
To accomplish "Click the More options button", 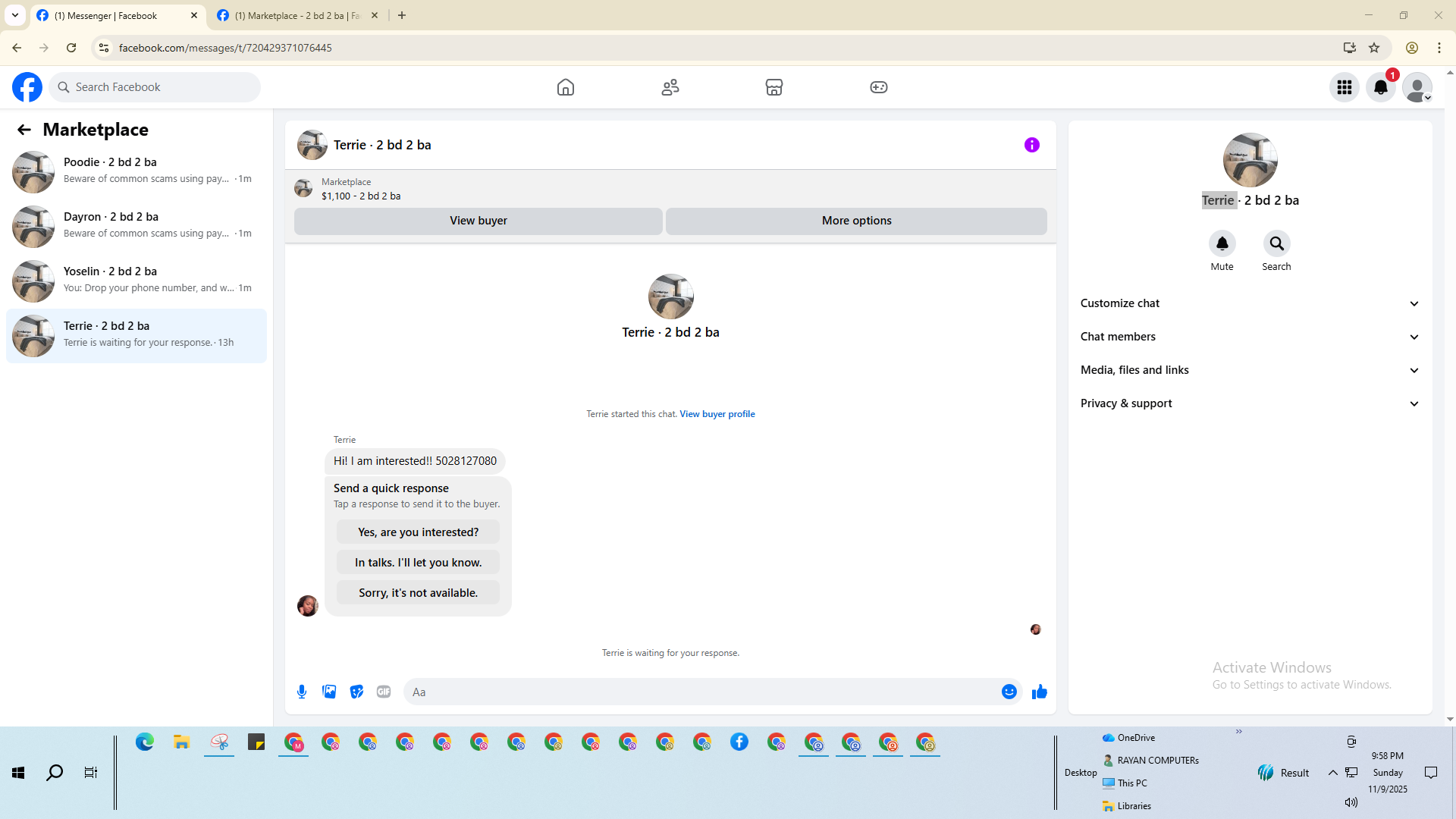I will click(857, 221).
